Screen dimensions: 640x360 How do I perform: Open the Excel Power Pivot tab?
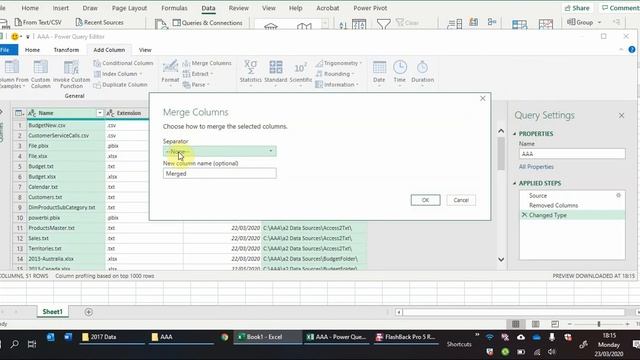point(370,8)
